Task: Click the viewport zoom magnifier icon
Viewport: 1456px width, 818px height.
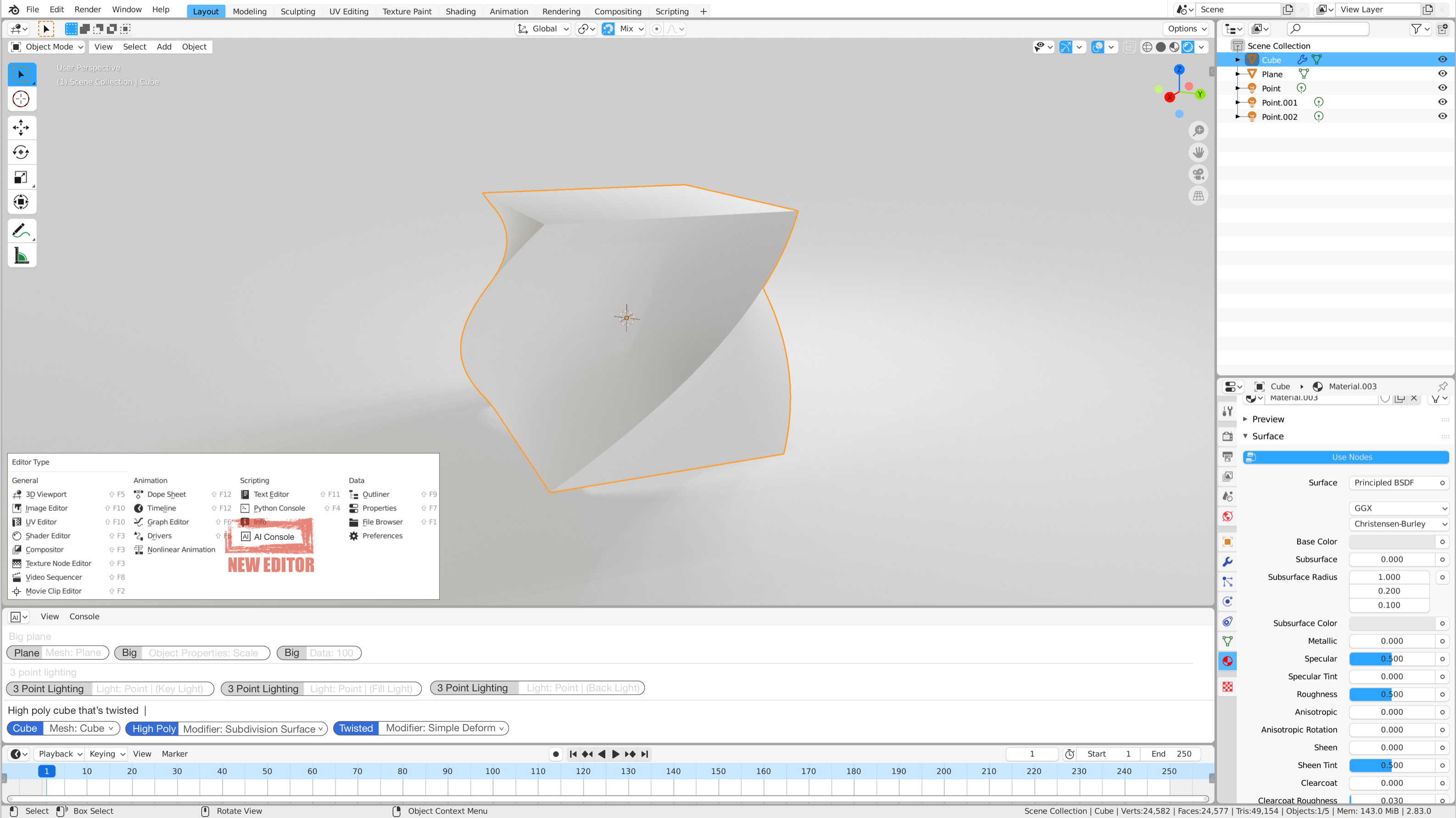Action: [x=1198, y=130]
